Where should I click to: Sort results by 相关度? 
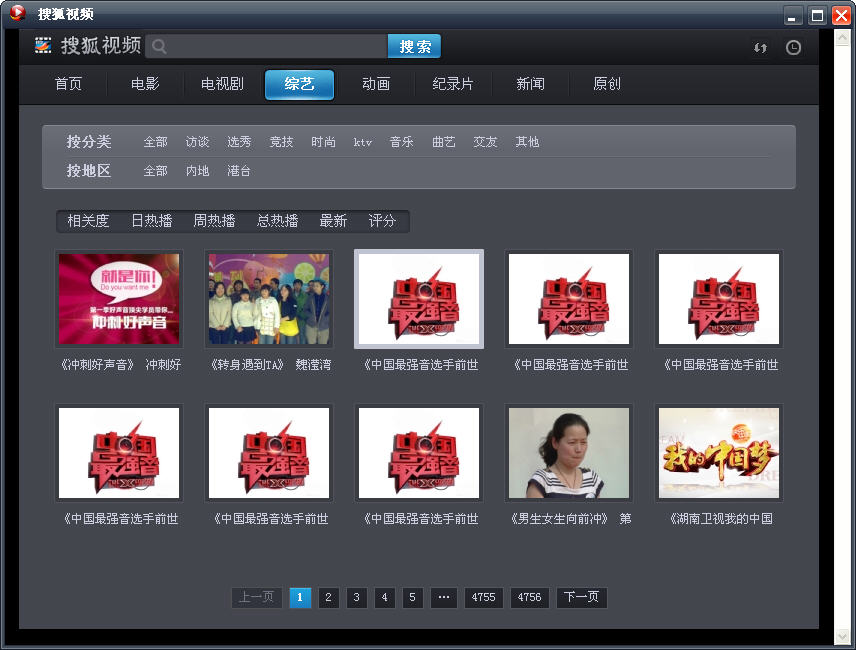[x=88, y=221]
